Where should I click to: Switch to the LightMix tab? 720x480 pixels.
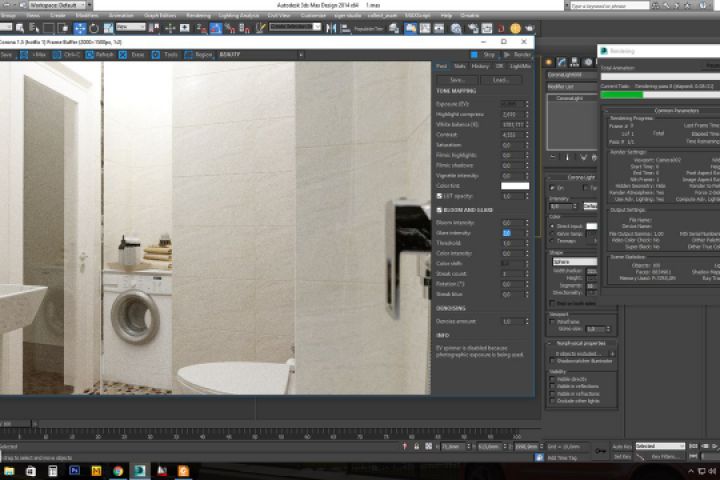coord(520,67)
